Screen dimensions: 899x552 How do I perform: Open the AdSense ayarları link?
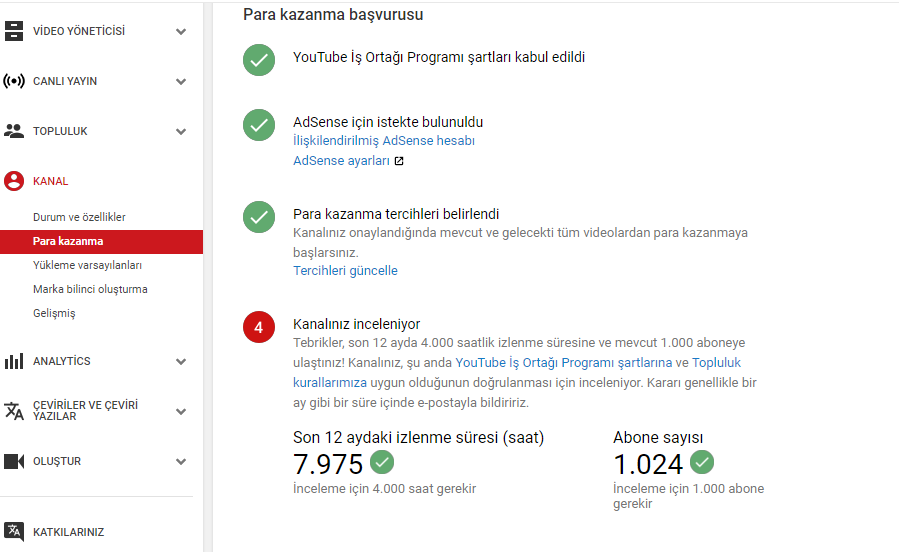click(x=341, y=160)
